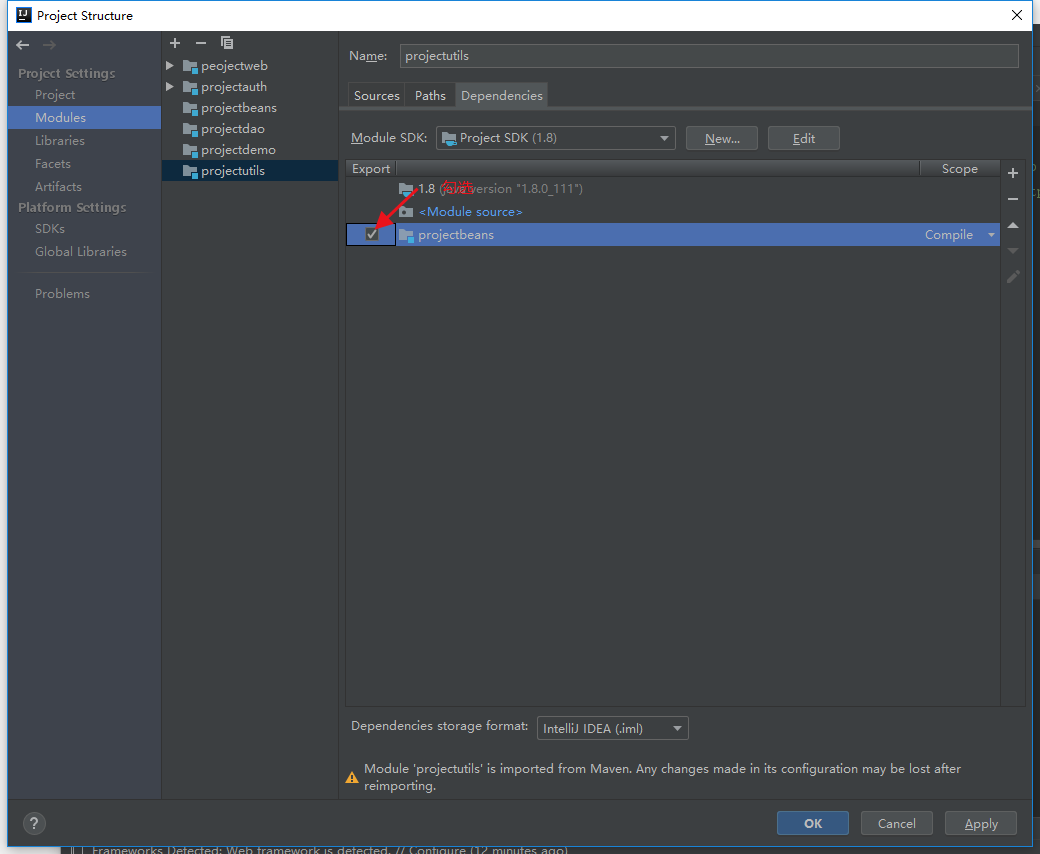Image resolution: width=1040 pixels, height=854 pixels.
Task: Move dependency down arrow icon
Action: coord(1013,251)
